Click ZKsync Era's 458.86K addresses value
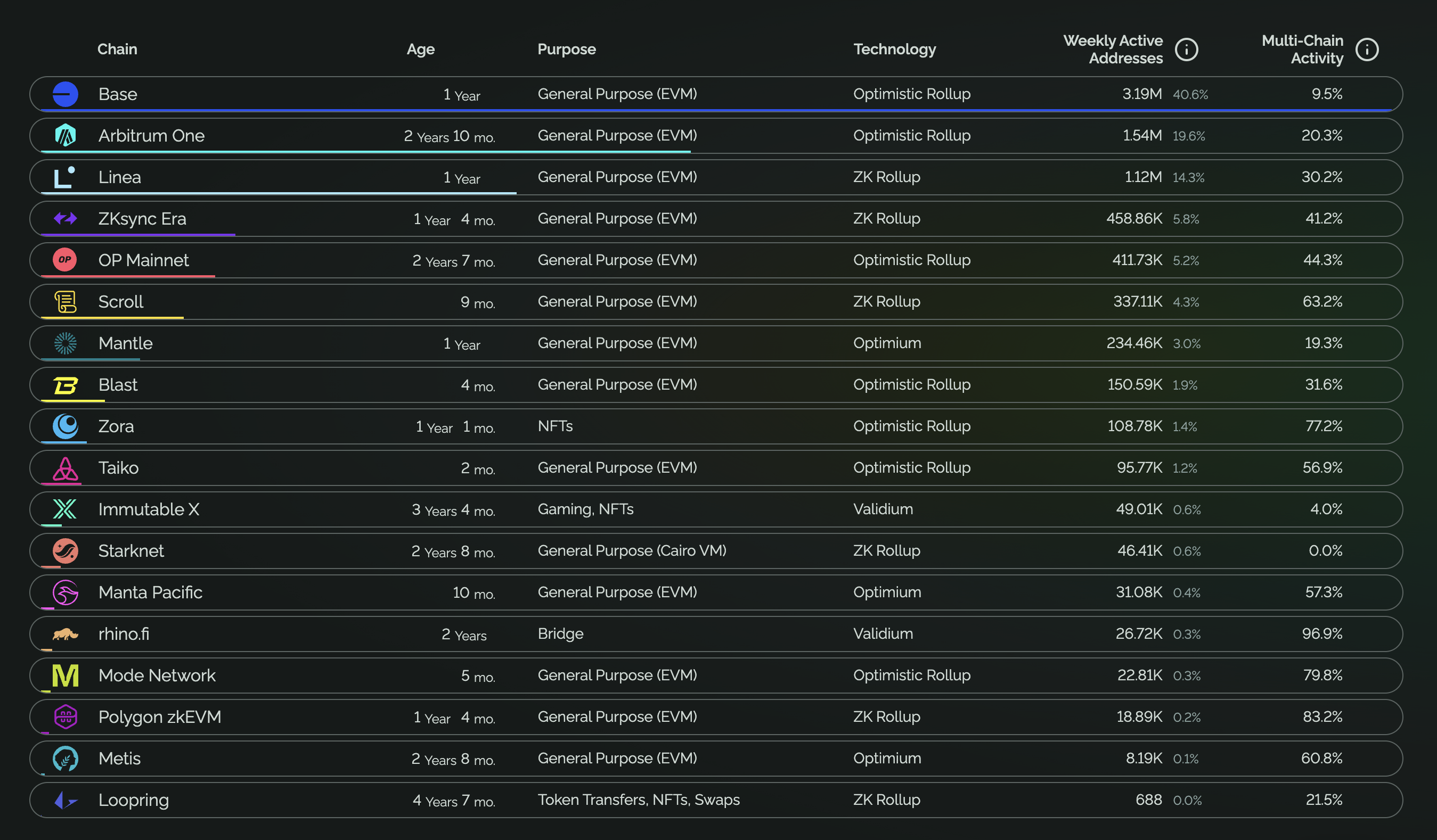1437x840 pixels. 1134,219
